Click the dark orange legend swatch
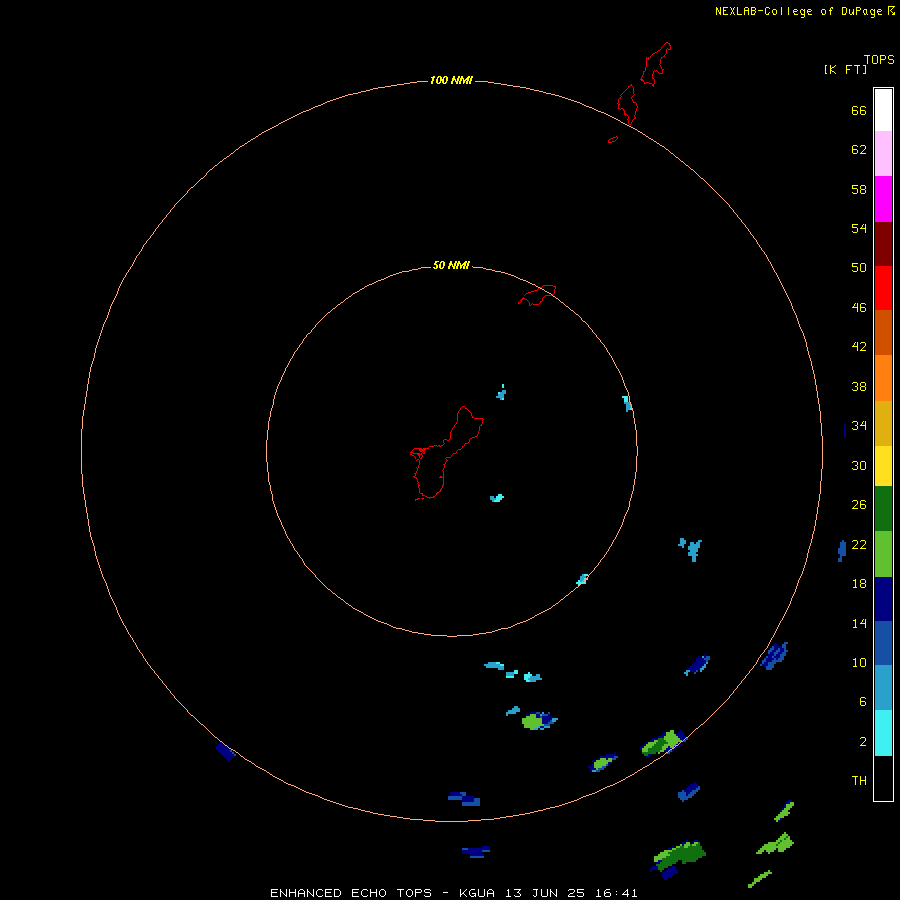The width and height of the screenshot is (900, 900). (x=883, y=332)
